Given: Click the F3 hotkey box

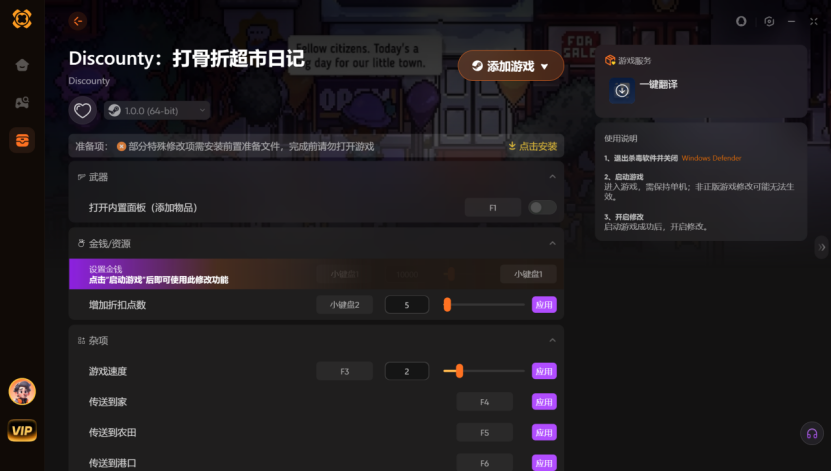Looking at the screenshot, I should (x=344, y=371).
